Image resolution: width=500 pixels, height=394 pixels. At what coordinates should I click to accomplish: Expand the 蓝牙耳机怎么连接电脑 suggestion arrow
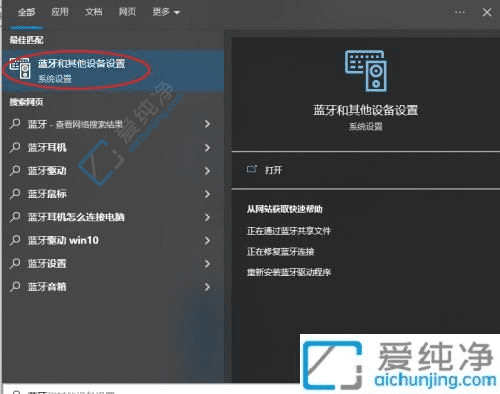tap(207, 217)
